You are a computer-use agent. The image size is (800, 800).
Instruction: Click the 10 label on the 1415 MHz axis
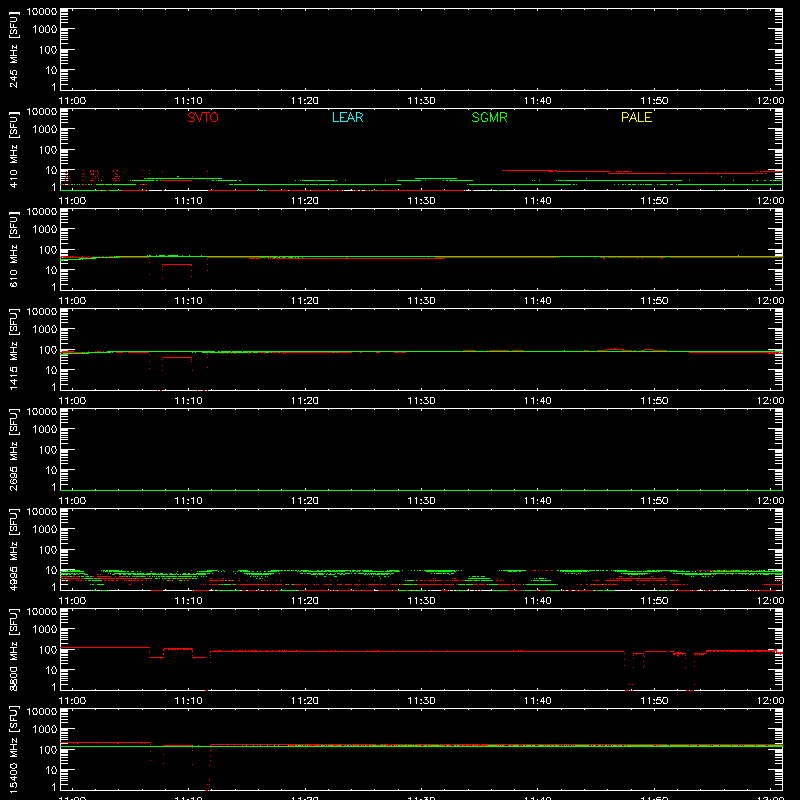tap(51, 370)
